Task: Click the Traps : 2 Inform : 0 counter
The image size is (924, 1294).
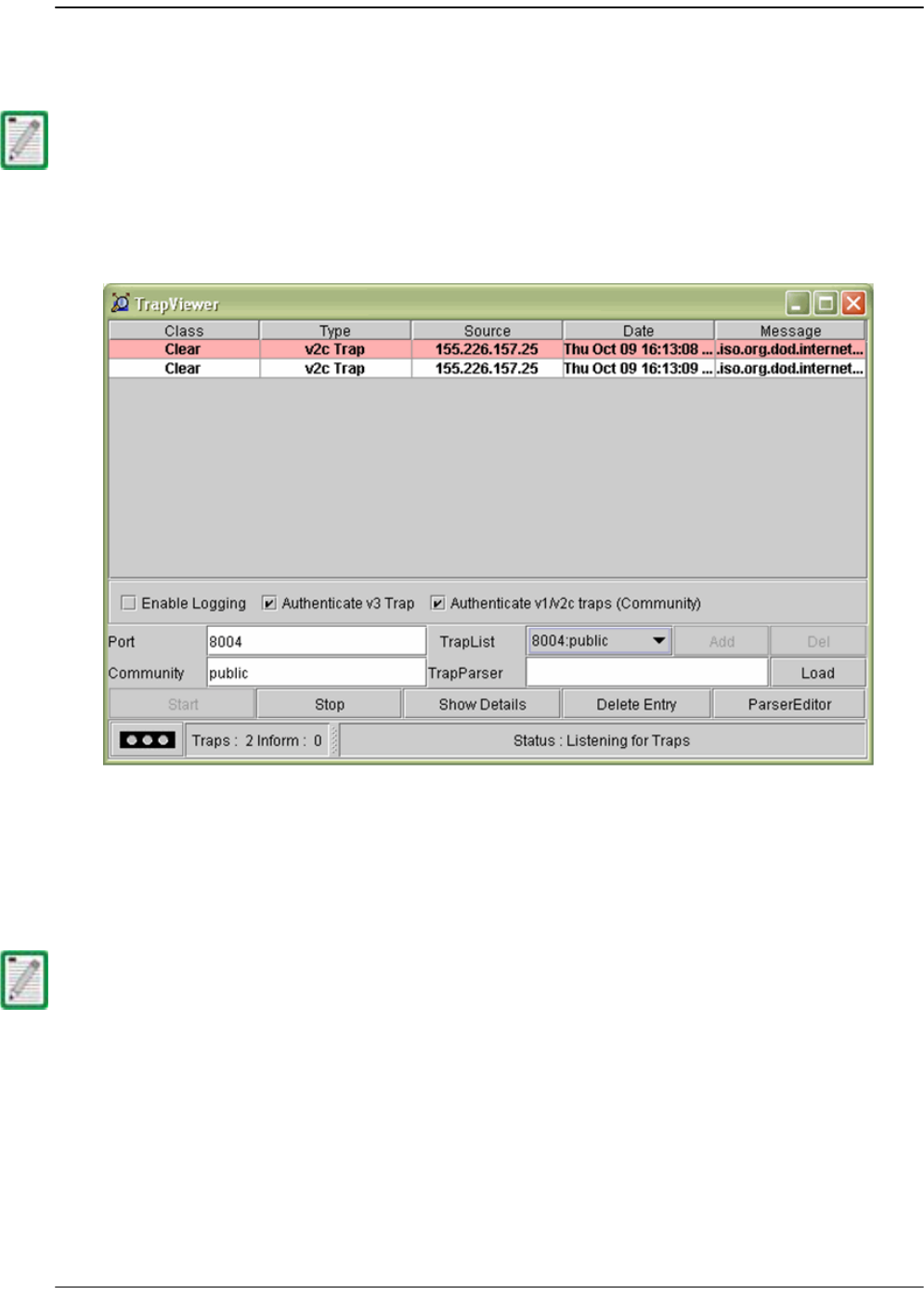Action: point(257,740)
